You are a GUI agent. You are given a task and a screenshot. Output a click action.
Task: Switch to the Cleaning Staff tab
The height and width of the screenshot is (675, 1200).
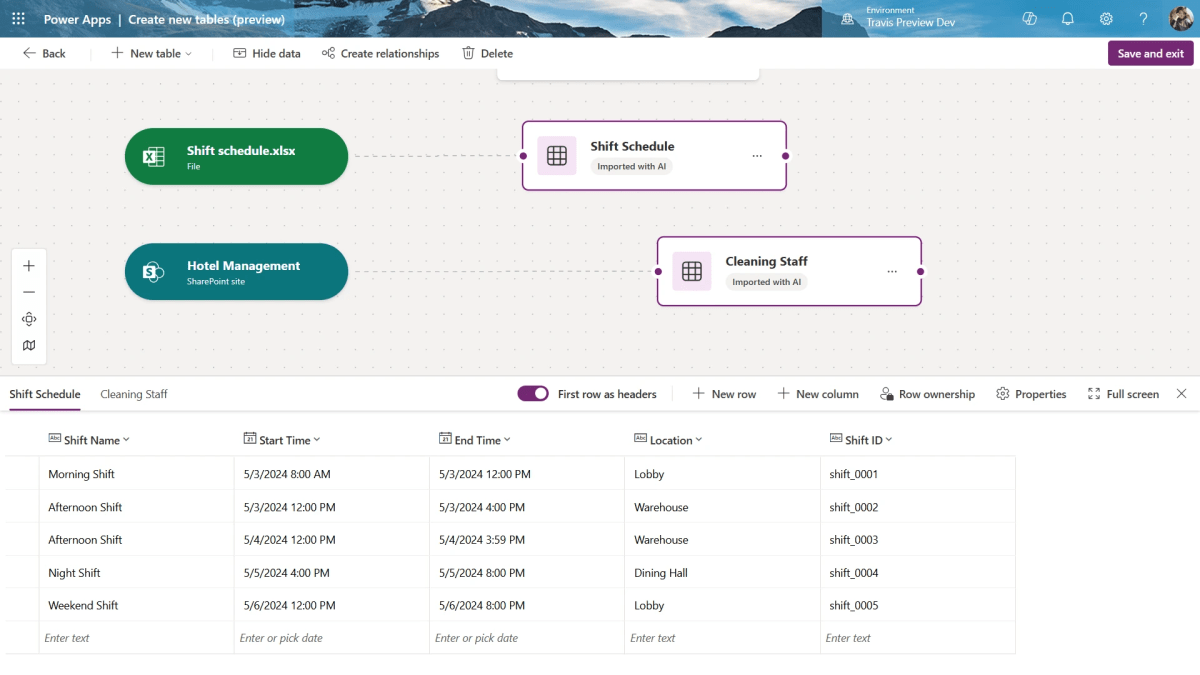coord(133,394)
